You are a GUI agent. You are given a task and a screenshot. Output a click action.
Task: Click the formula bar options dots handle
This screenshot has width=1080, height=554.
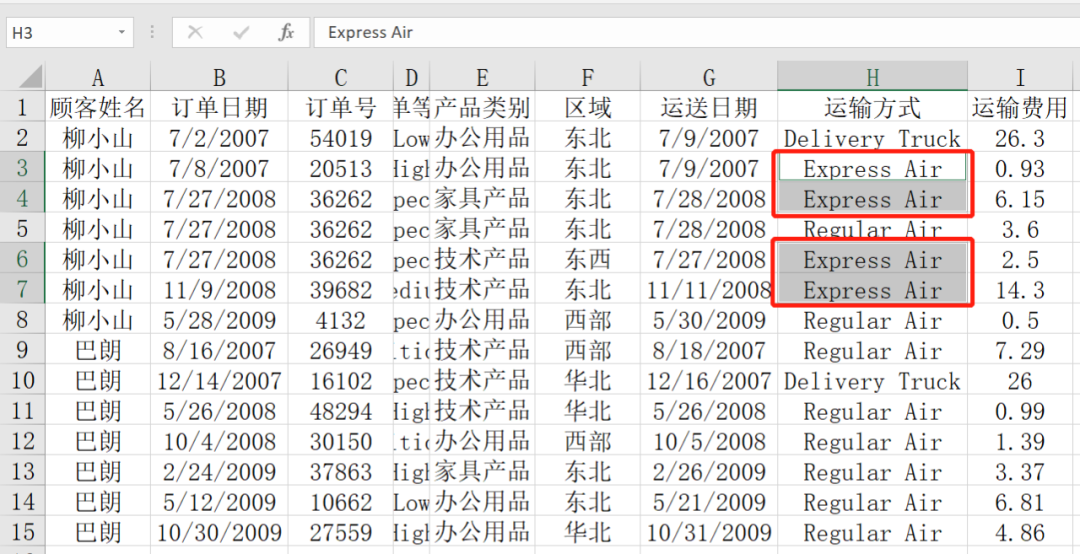(152, 32)
